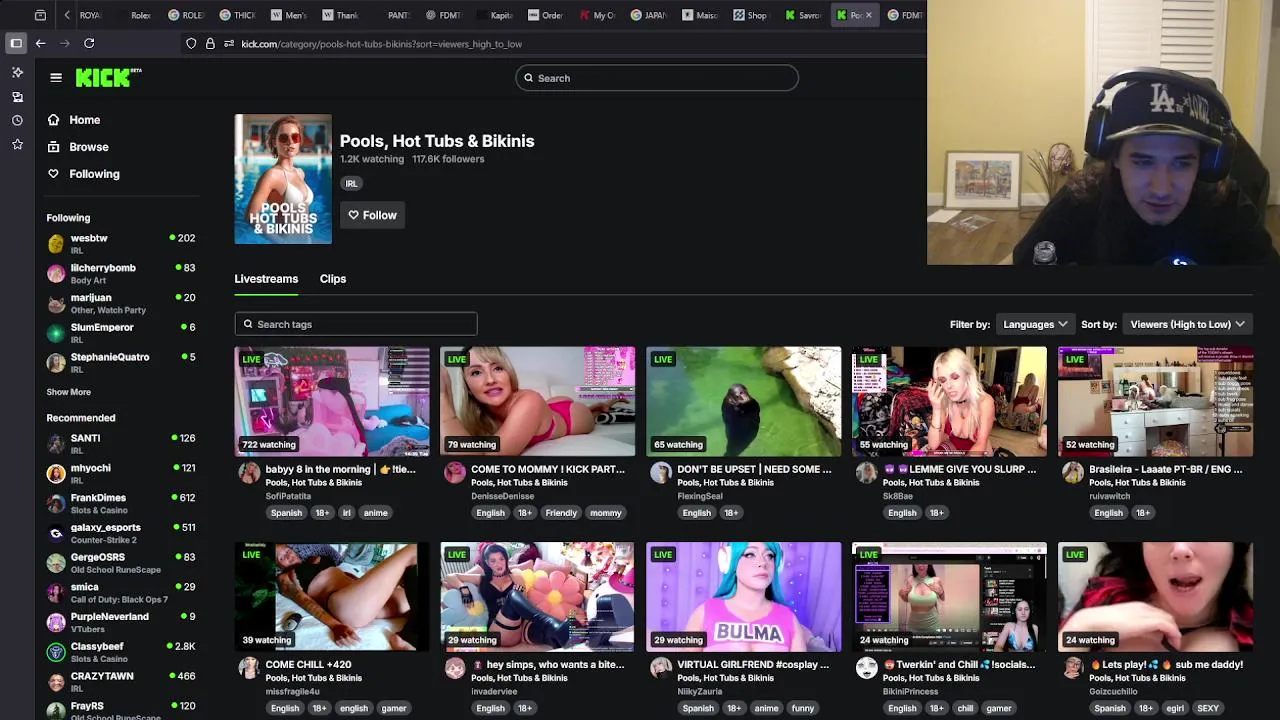Click DenisseDenisse streamer avatar
This screenshot has height=720, width=1280.
tap(455, 473)
